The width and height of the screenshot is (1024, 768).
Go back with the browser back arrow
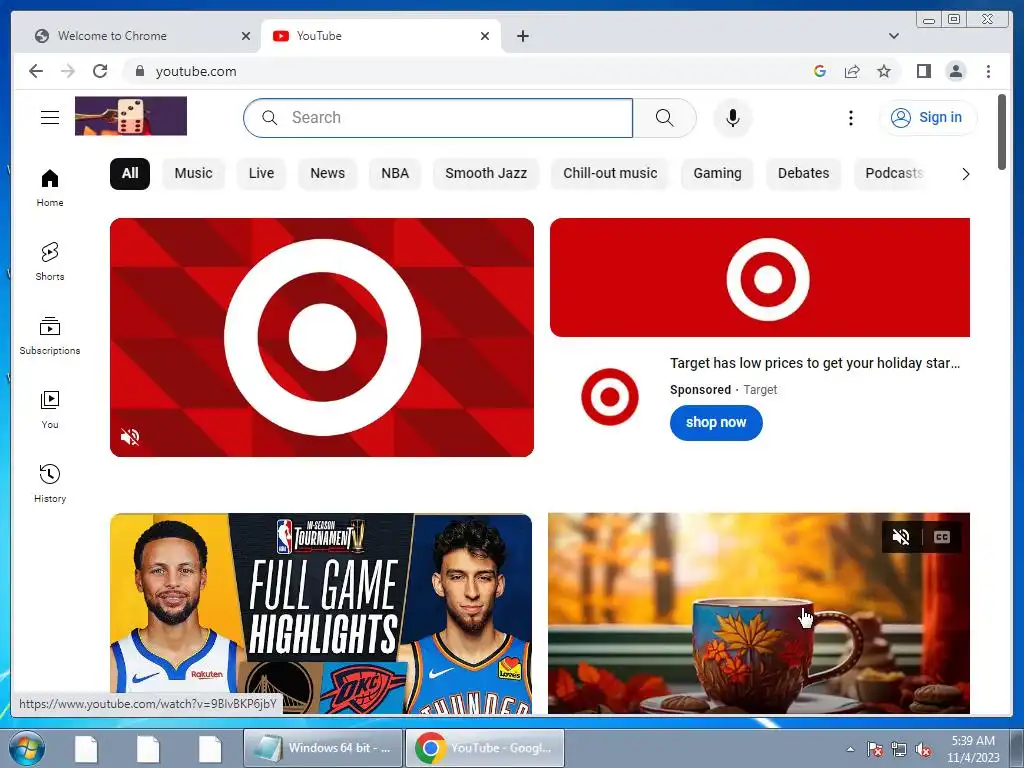click(36, 71)
